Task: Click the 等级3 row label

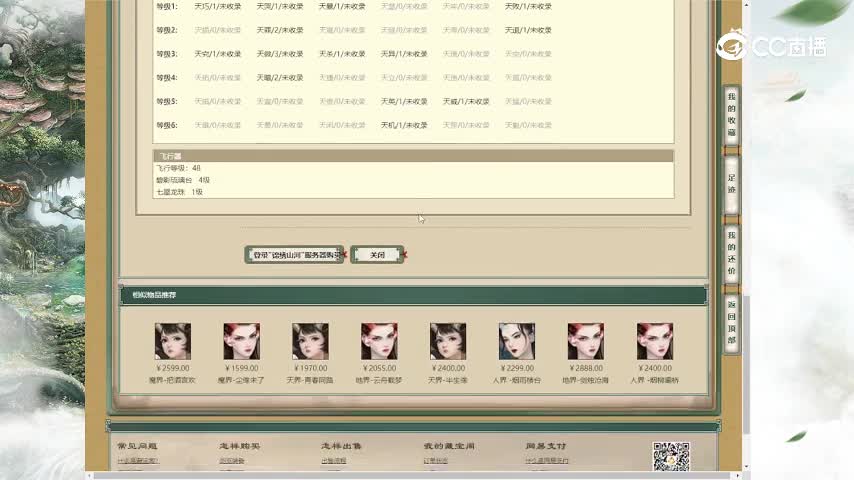Action: tap(167, 54)
